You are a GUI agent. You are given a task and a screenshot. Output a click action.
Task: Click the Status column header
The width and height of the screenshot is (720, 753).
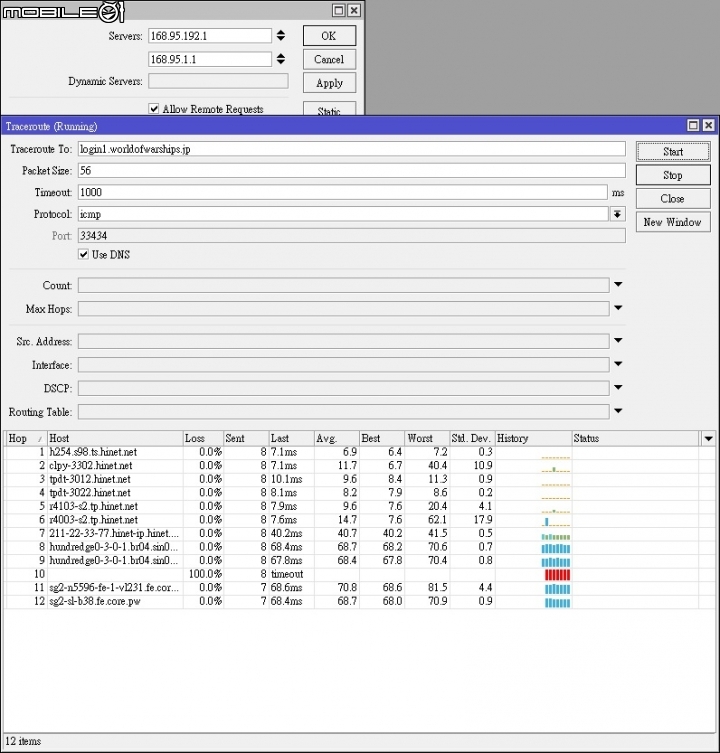tap(635, 438)
